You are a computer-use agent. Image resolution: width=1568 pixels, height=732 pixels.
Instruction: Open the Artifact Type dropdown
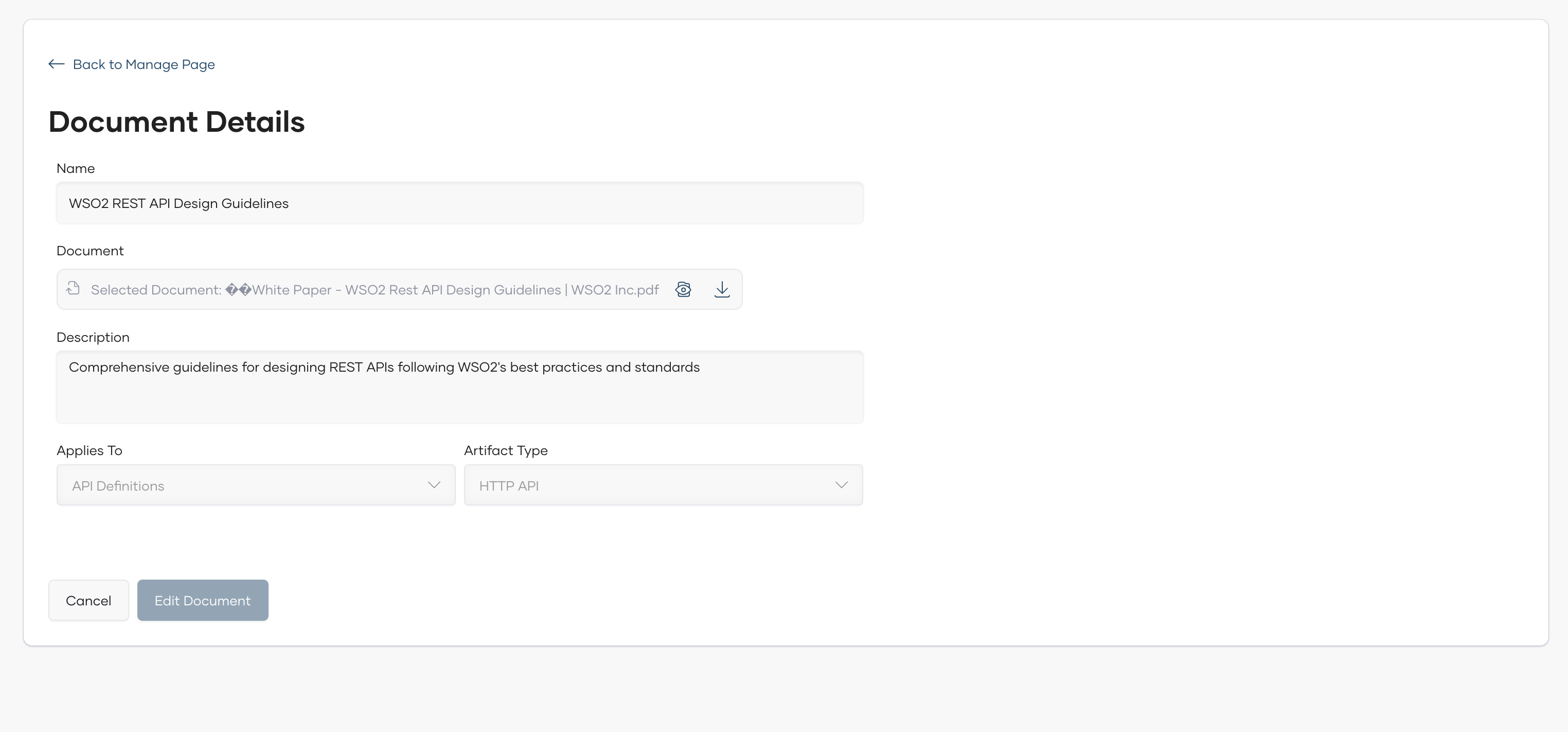pos(663,485)
